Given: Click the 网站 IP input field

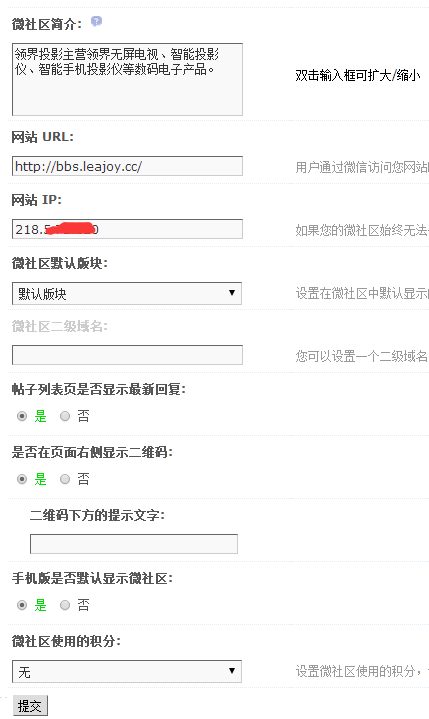Looking at the screenshot, I should pyautogui.click(x=127, y=229).
